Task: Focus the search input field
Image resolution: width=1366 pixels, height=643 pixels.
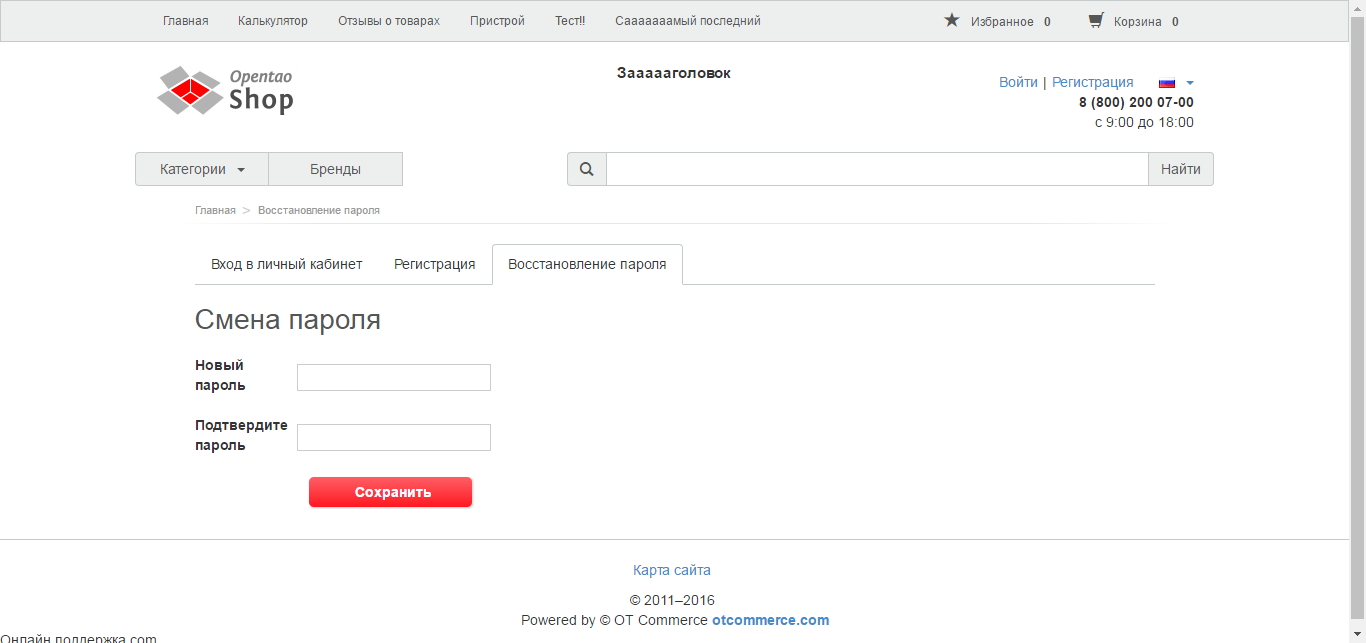Action: [x=877, y=169]
